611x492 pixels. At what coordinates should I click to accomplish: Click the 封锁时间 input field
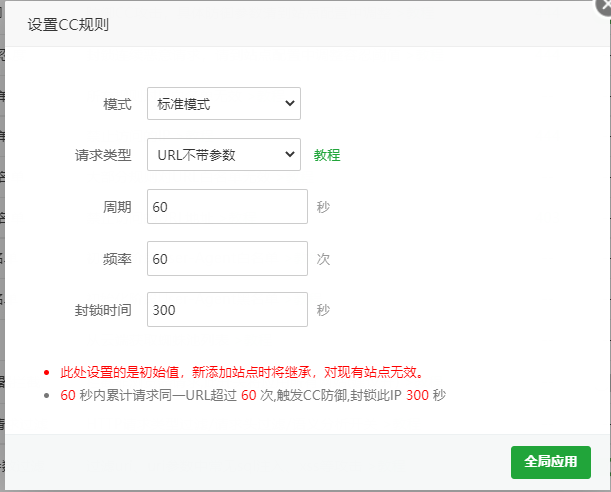[227, 310]
